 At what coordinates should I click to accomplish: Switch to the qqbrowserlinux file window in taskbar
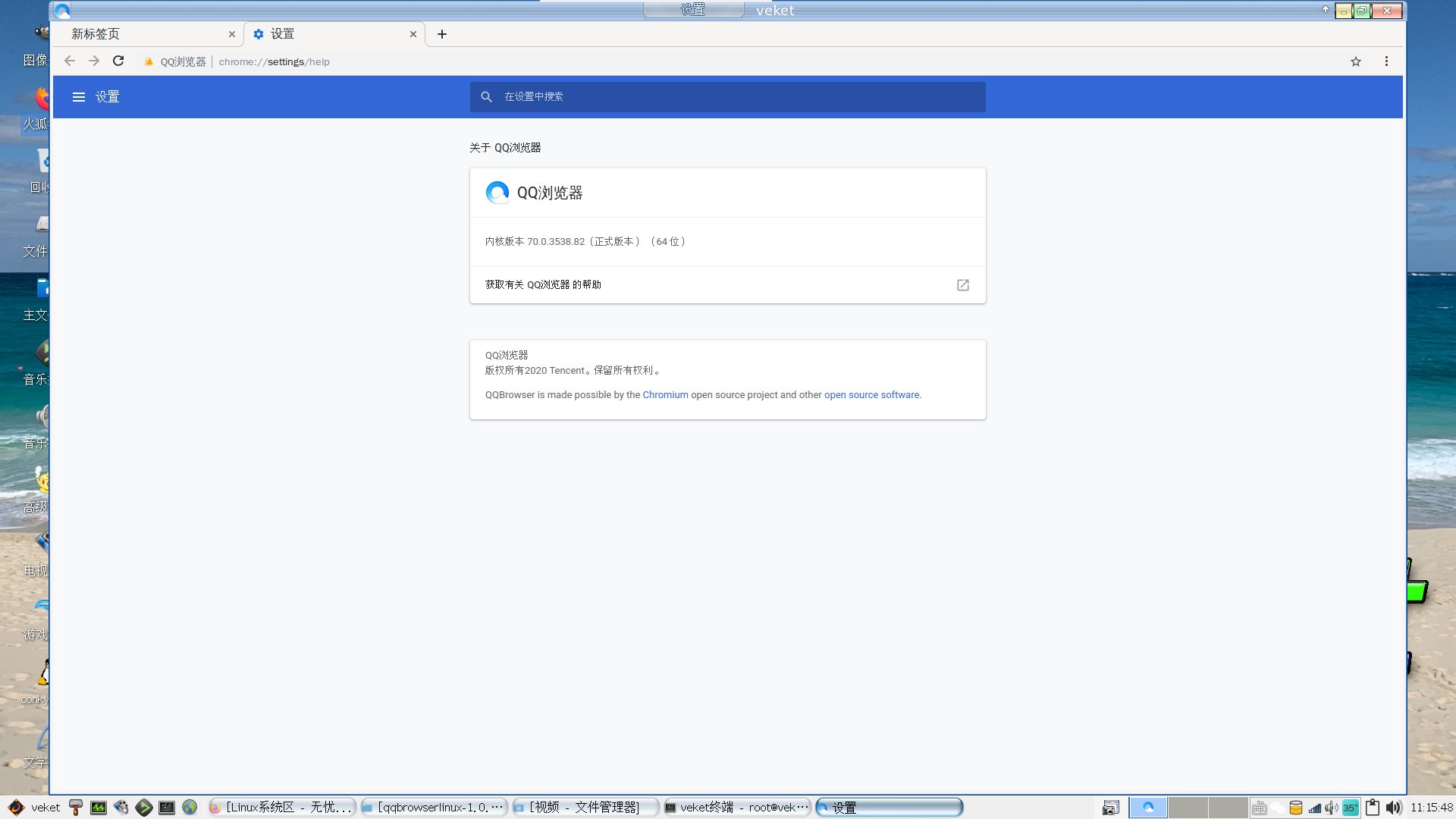click(434, 808)
